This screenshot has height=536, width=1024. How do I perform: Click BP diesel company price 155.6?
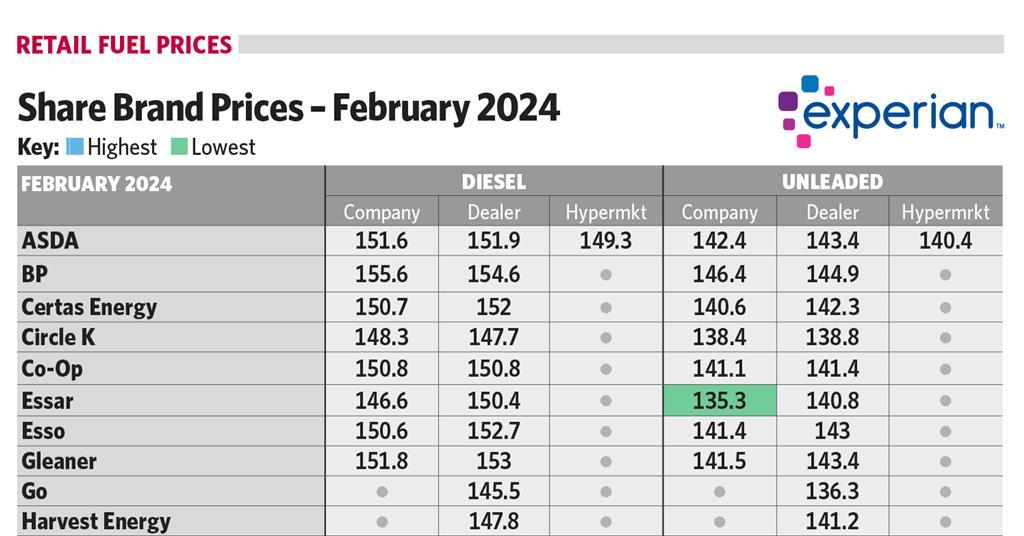381,274
